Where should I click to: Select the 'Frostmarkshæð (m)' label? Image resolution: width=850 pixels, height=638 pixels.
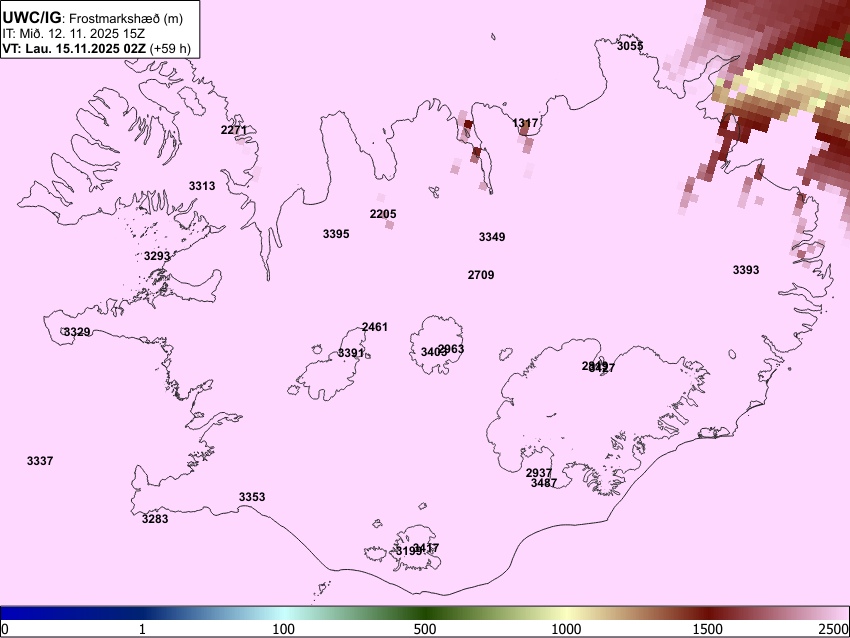(126, 18)
